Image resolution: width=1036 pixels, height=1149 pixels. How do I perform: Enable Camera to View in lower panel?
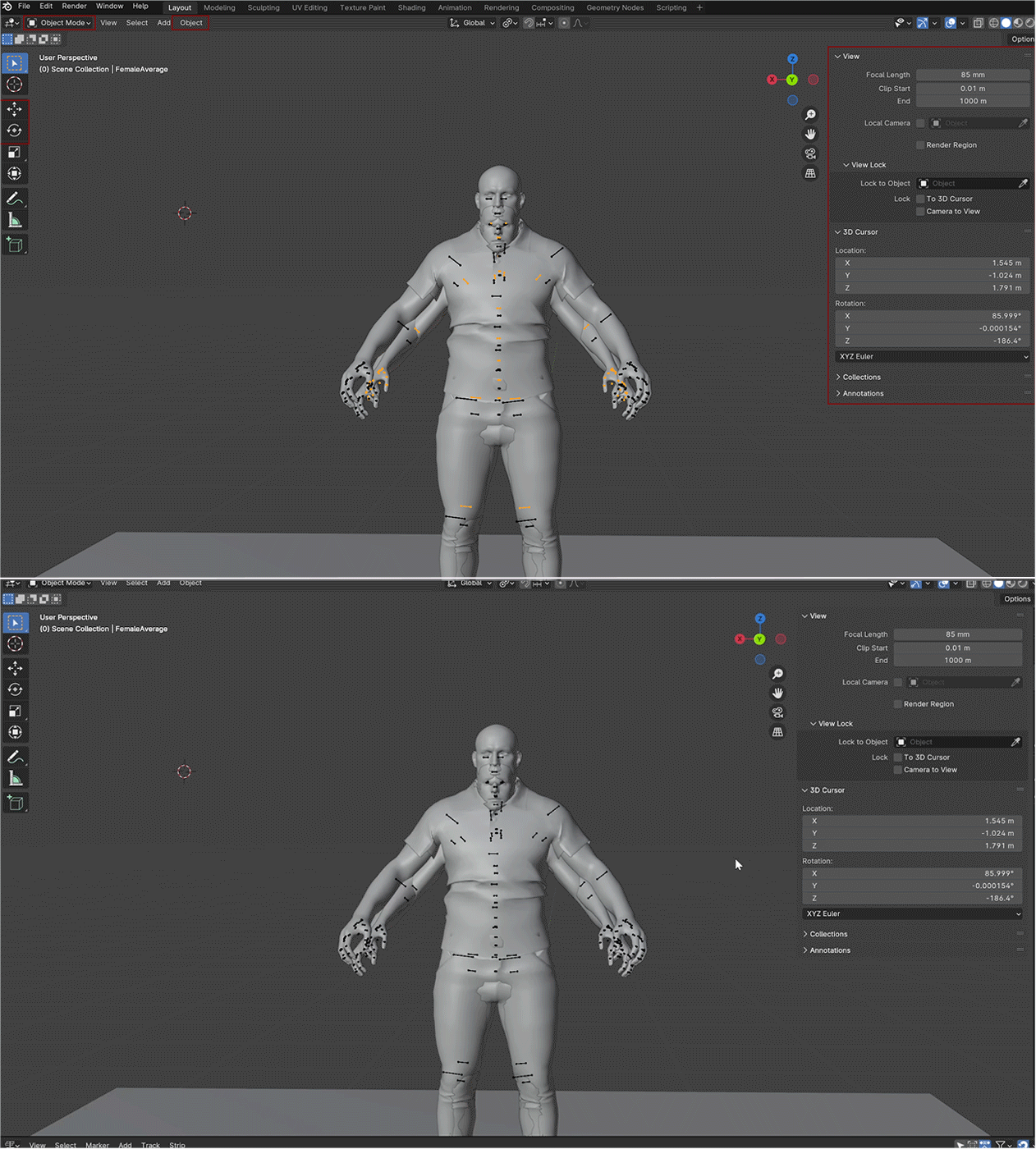tap(898, 770)
